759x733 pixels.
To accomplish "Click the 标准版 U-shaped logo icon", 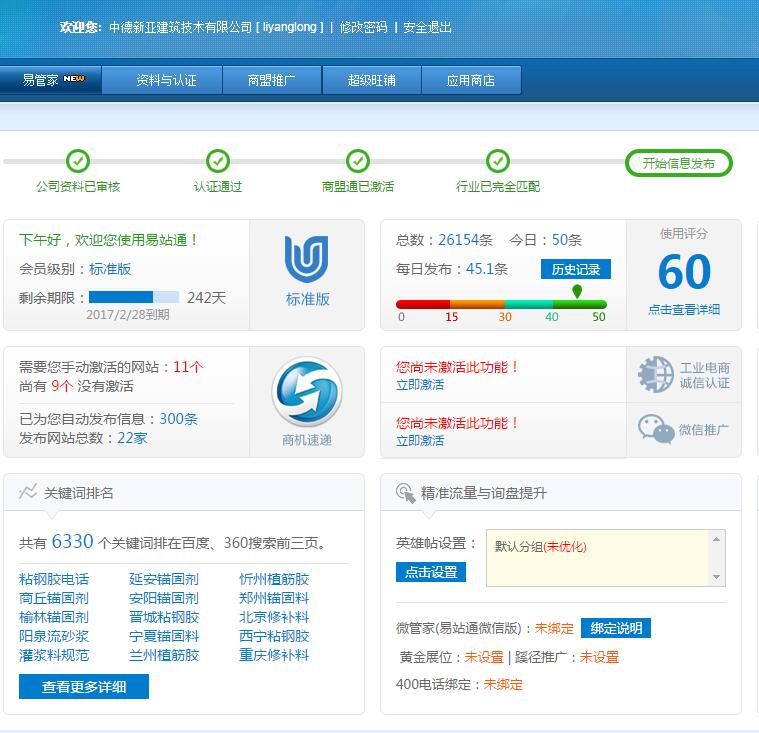I will click(x=306, y=259).
